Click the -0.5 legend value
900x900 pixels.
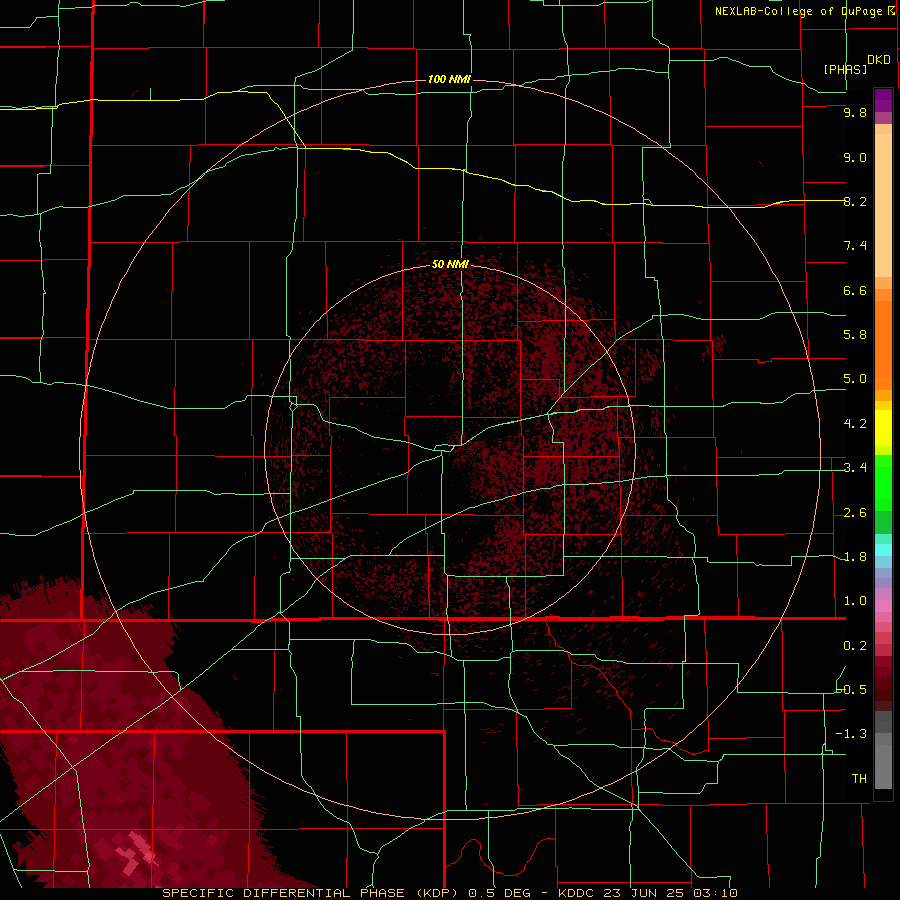tap(852, 690)
